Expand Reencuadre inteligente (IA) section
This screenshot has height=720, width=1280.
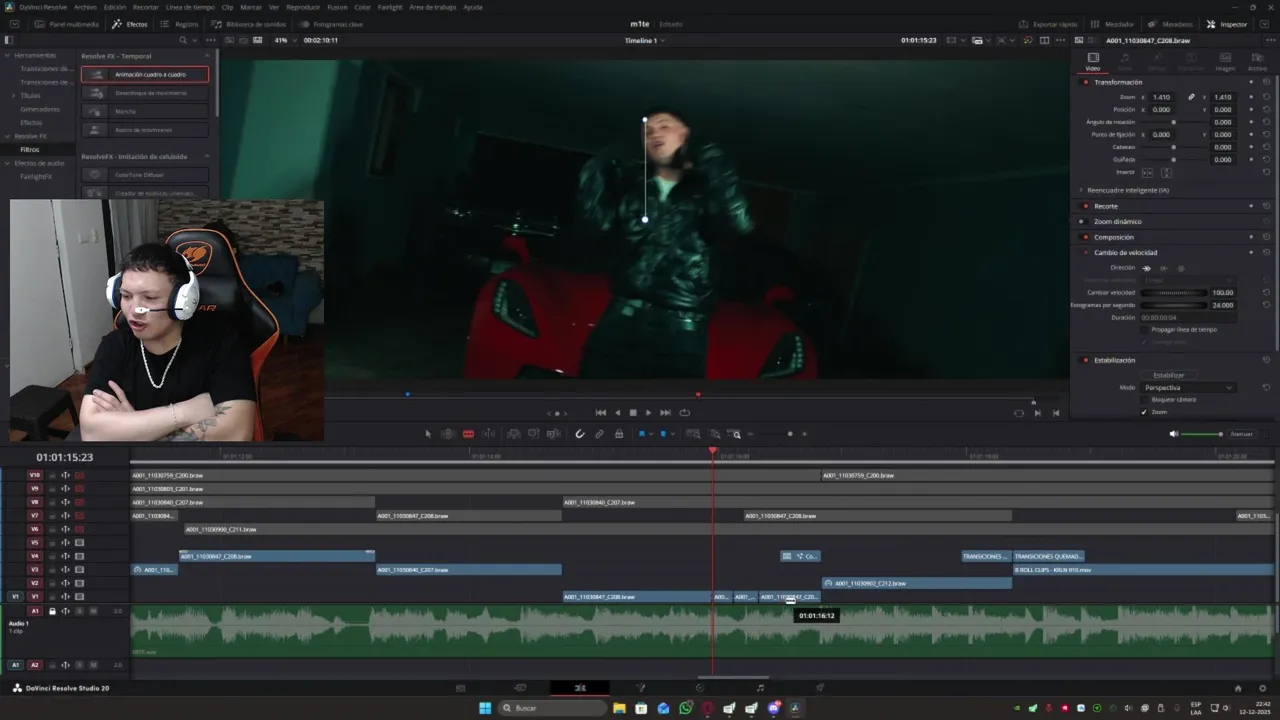coord(1081,190)
